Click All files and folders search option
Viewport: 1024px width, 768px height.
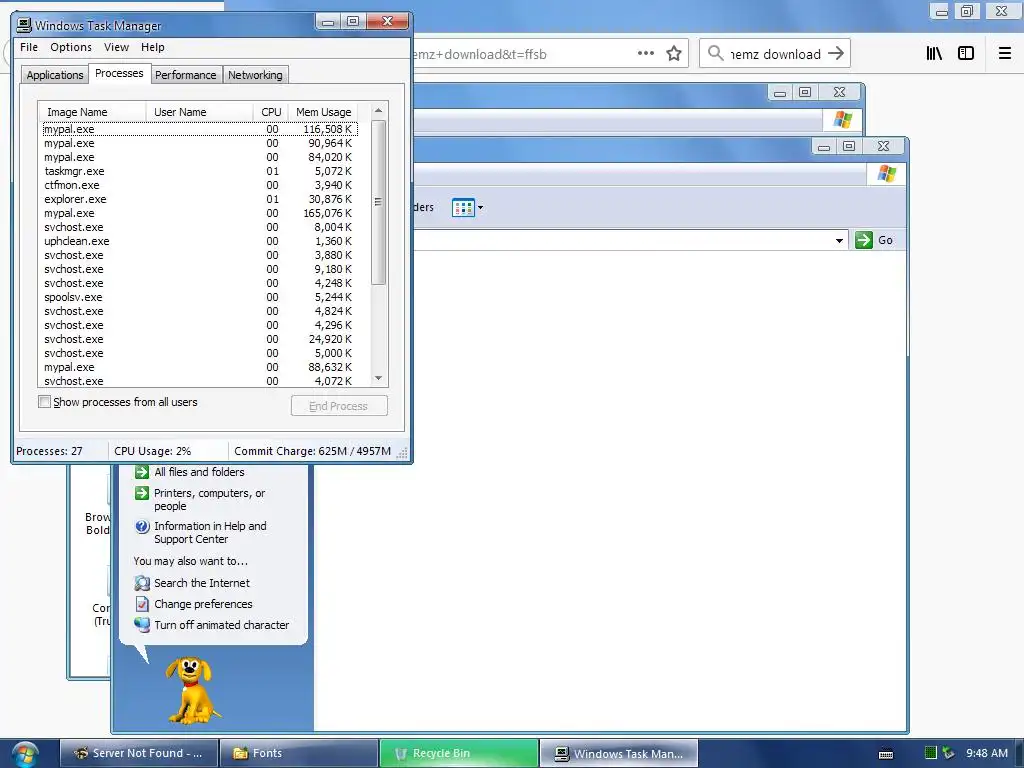[199, 472]
